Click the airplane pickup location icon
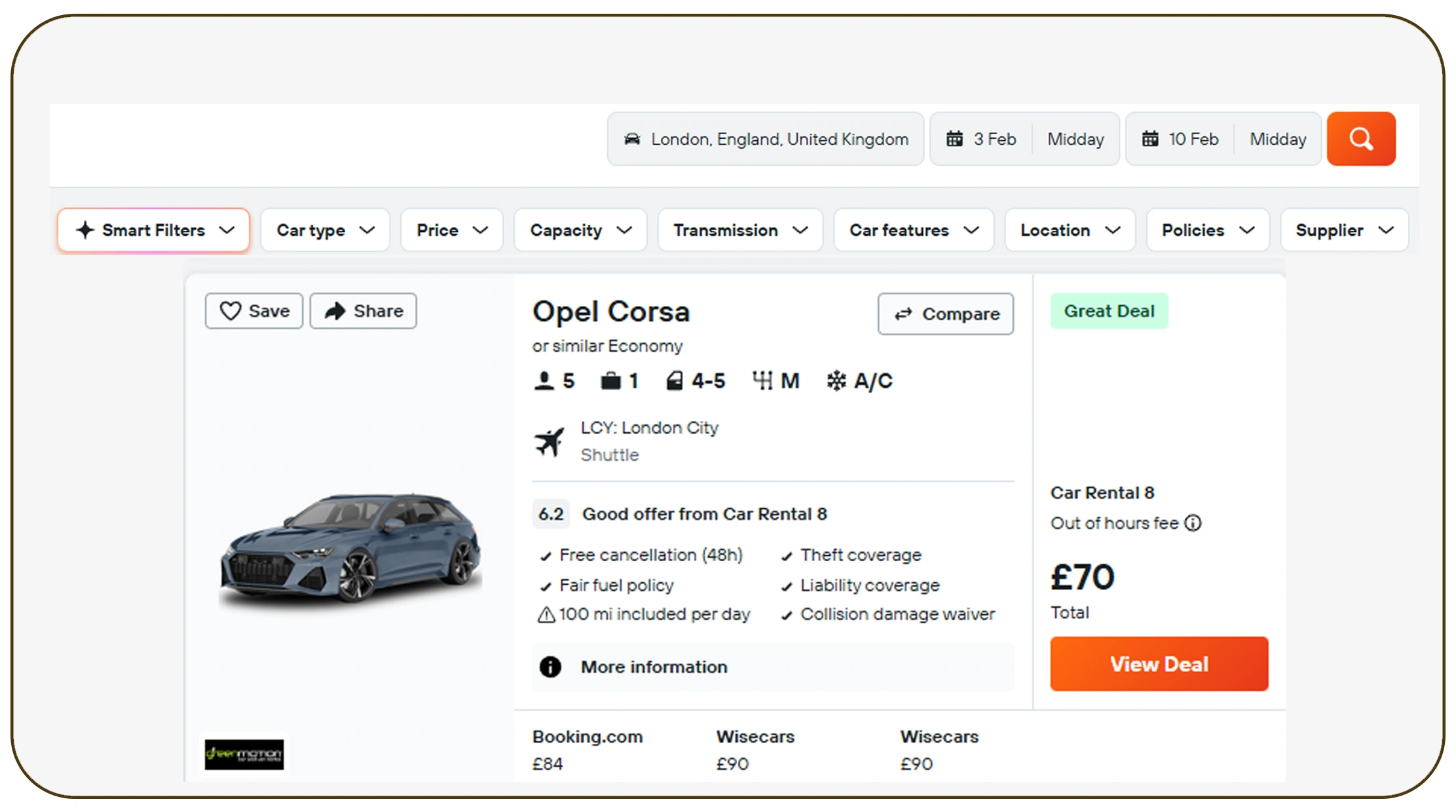Viewport: 1456px width, 812px height. 549,441
